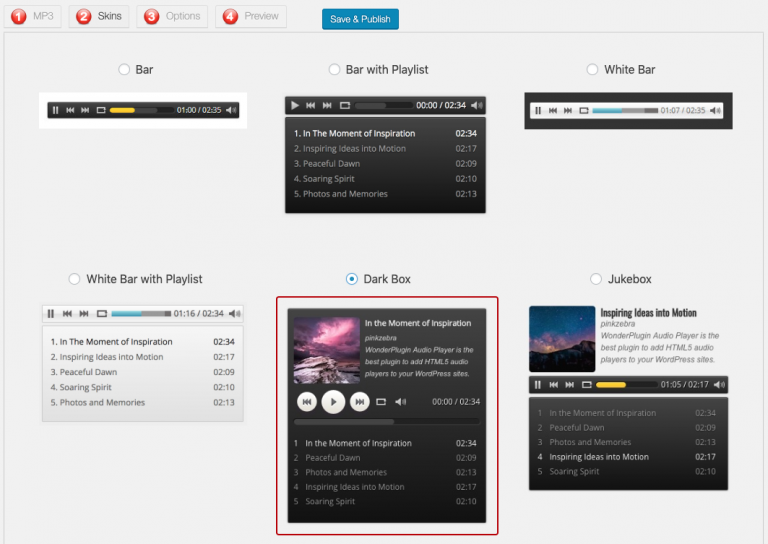Select the Bar skin radio button

[124, 70]
